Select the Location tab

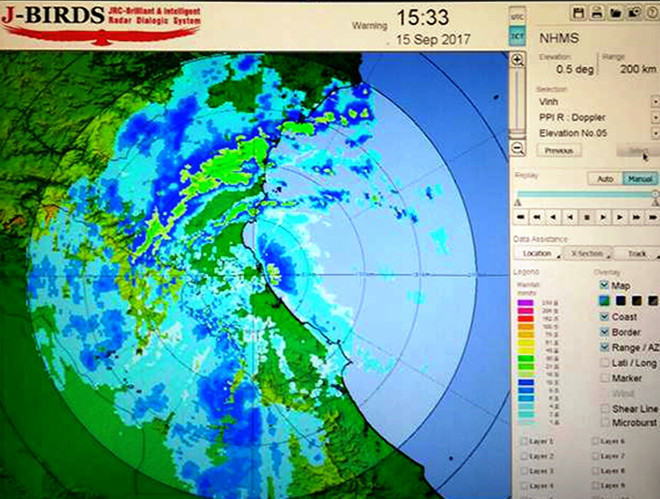tap(537, 254)
